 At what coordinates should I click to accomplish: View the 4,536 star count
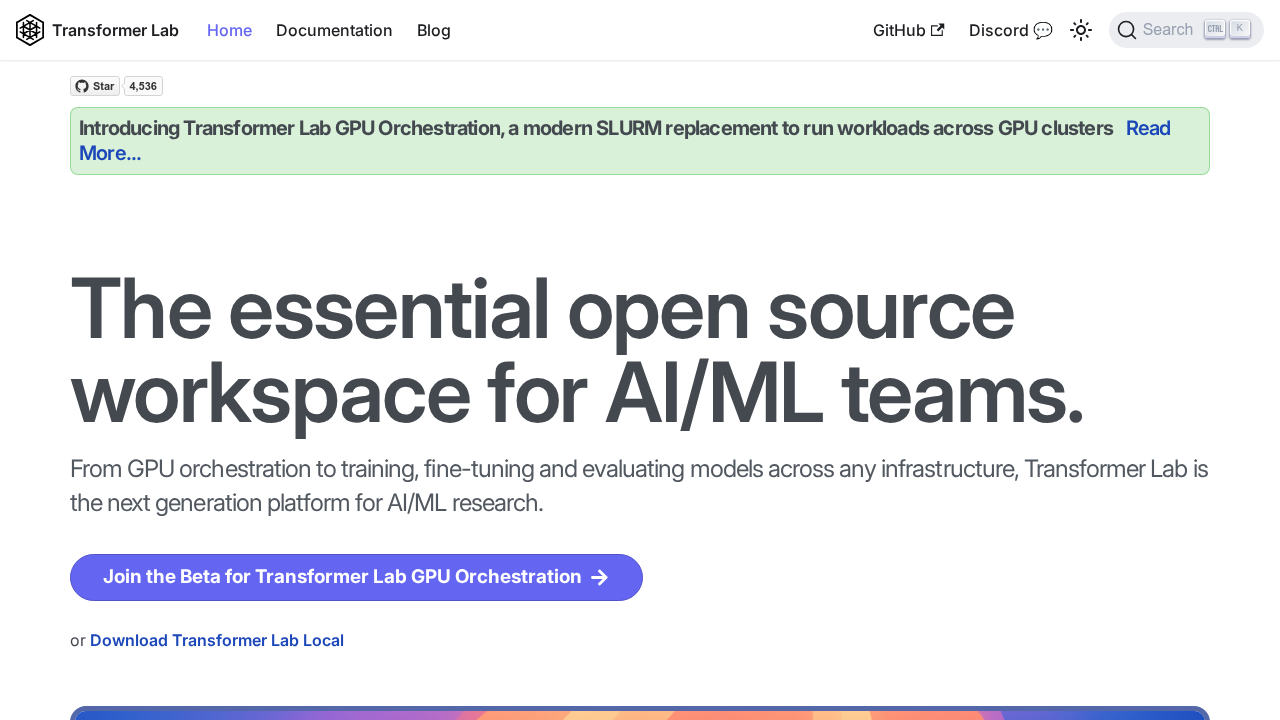point(142,86)
